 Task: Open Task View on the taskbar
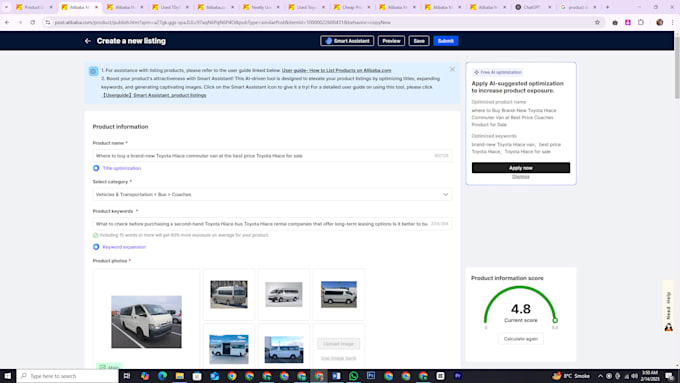[127, 376]
